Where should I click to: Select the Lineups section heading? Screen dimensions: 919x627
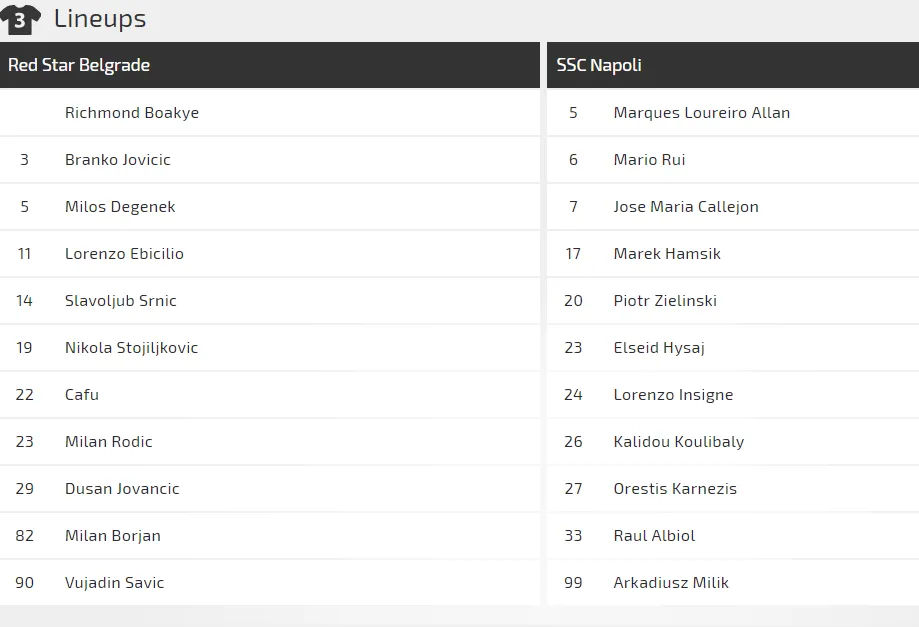click(x=100, y=18)
